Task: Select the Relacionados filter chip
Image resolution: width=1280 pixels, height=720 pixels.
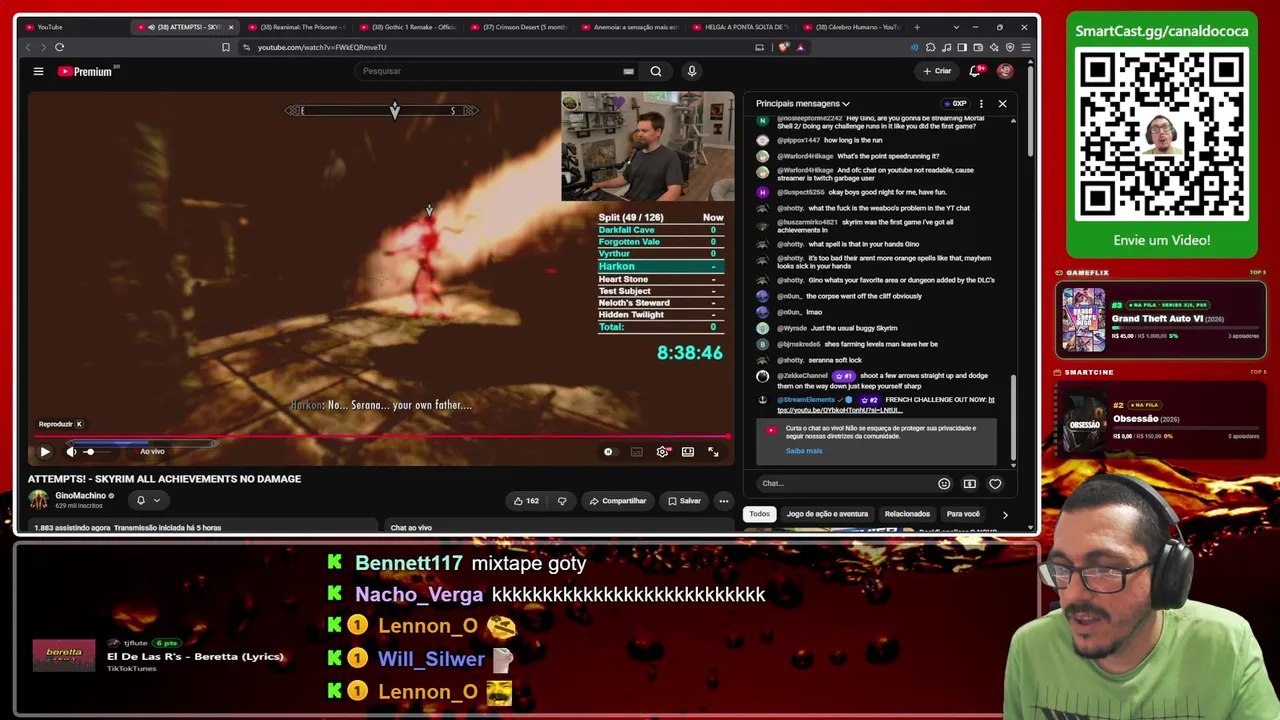Action: 907,514
